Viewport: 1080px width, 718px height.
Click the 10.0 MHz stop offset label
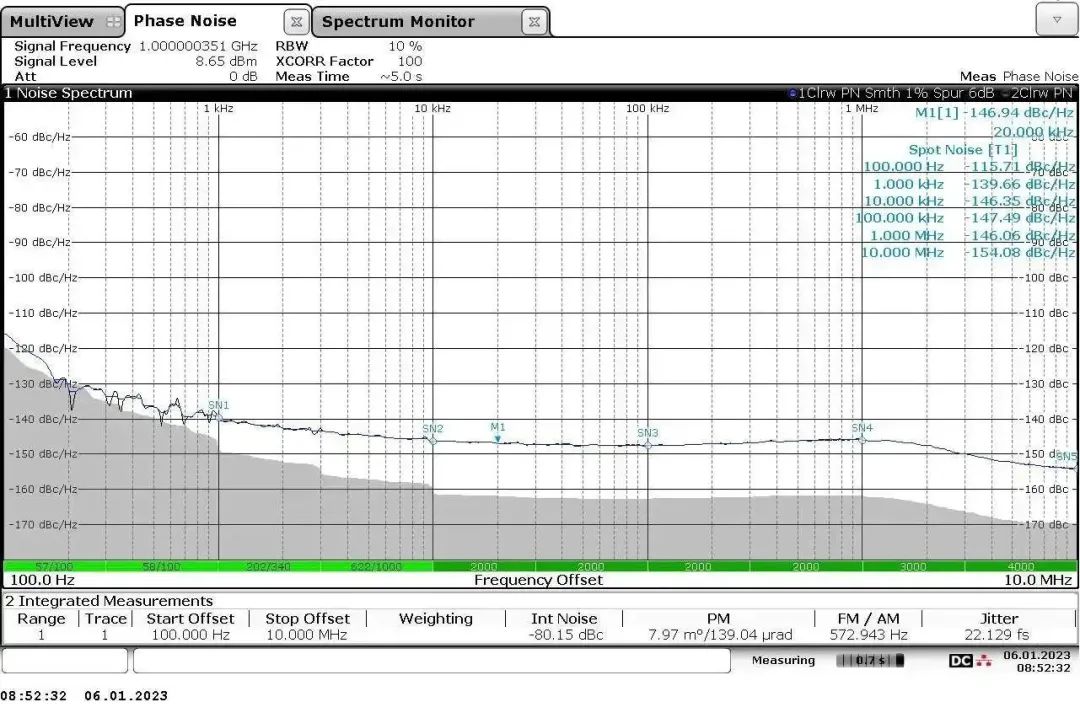pos(1037,580)
